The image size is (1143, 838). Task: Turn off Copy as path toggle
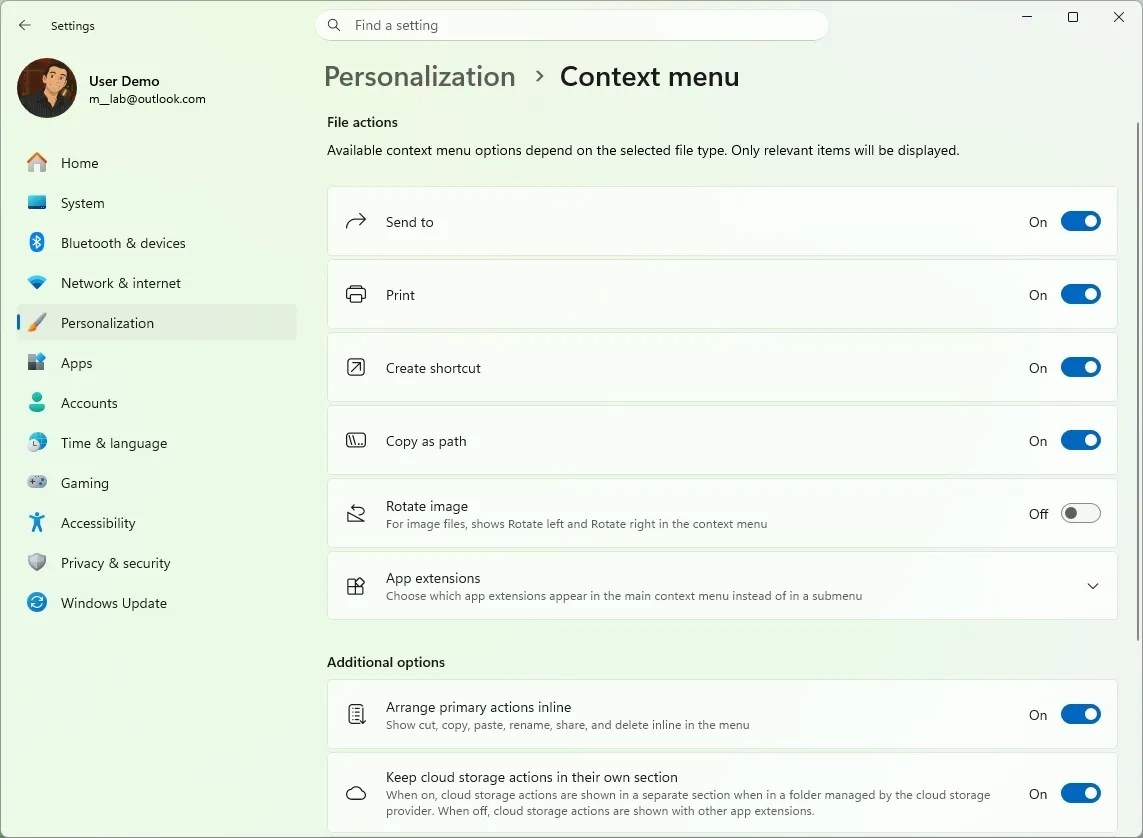[x=1080, y=441]
